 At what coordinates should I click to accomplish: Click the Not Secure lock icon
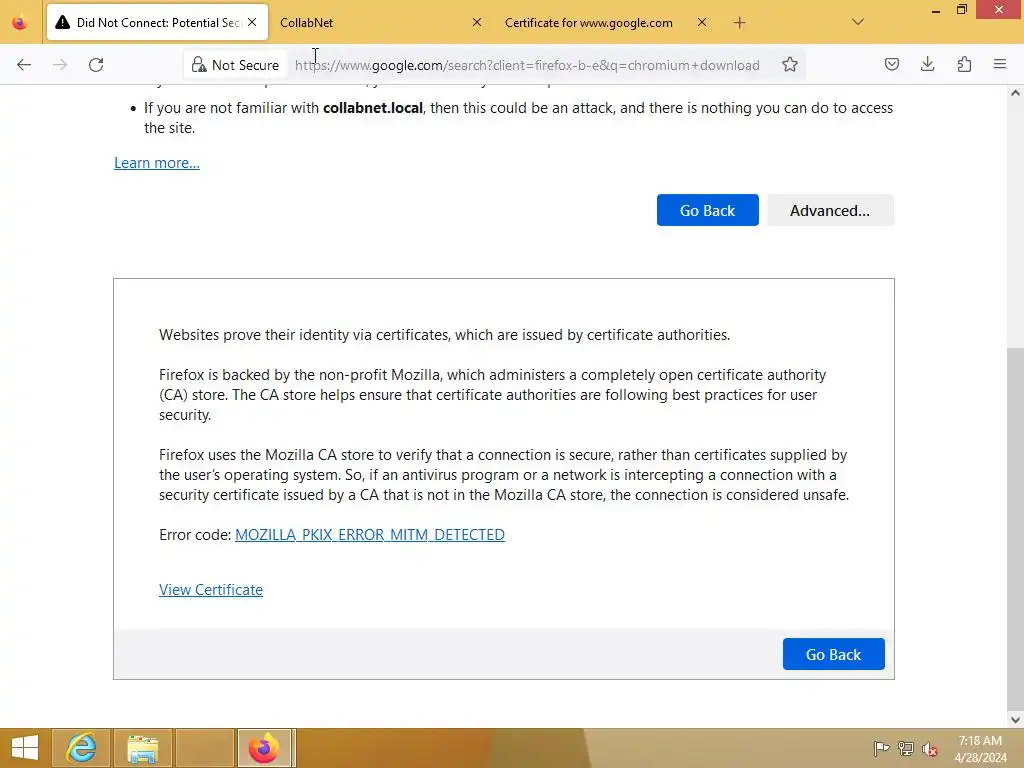point(199,65)
